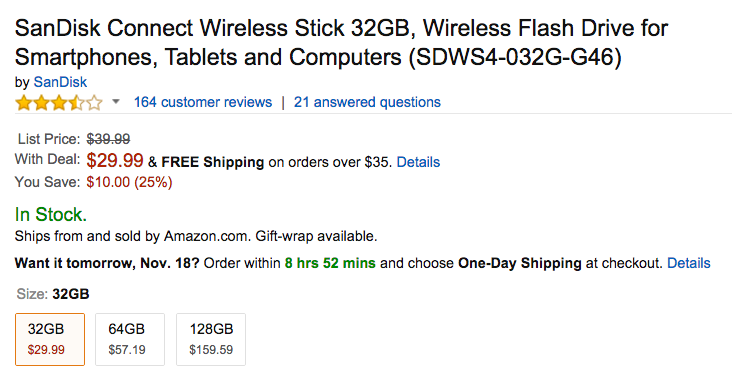
Task: Click the product title heading
Action: tap(341, 42)
